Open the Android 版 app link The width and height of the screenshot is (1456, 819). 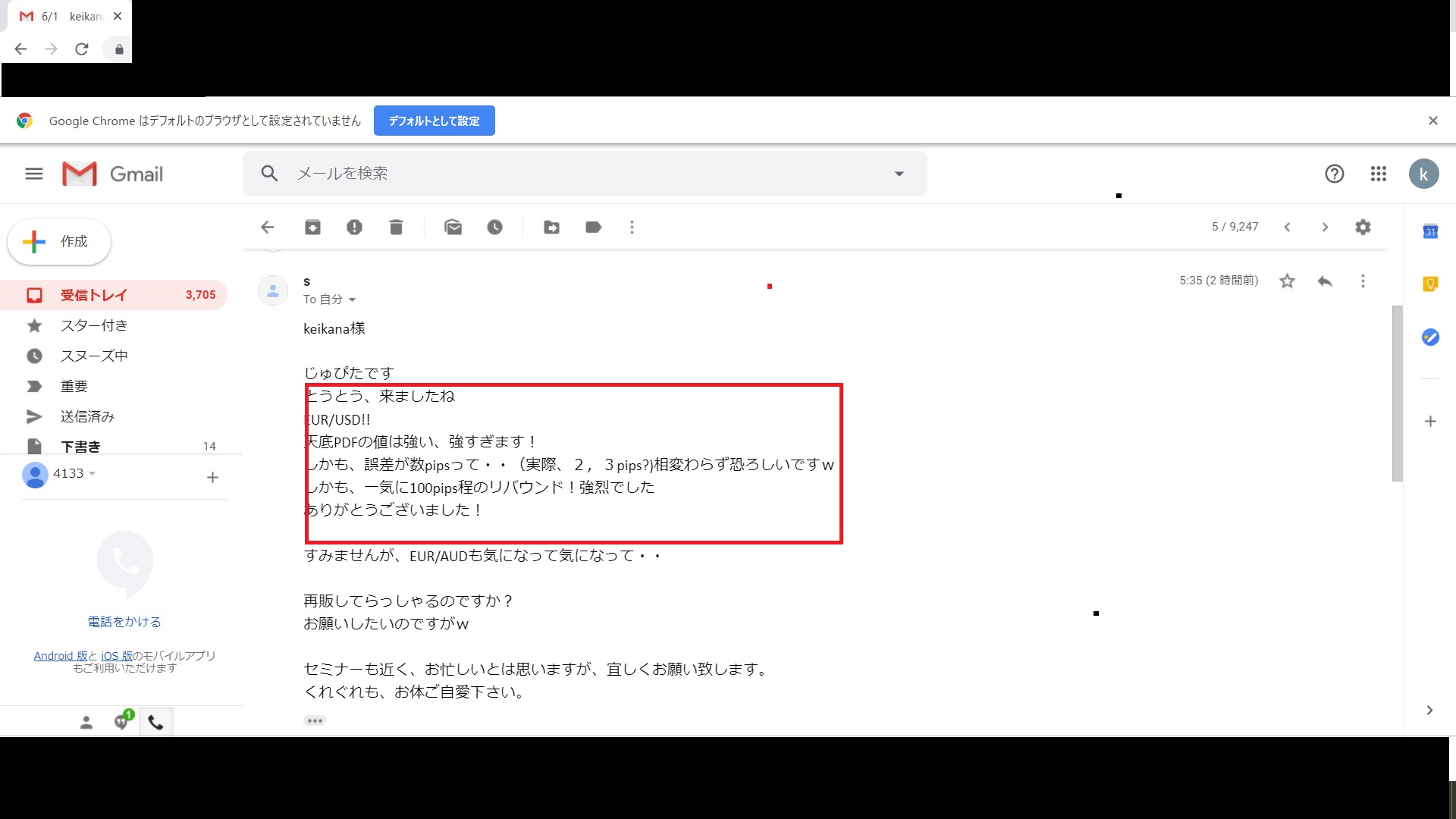tap(60, 655)
